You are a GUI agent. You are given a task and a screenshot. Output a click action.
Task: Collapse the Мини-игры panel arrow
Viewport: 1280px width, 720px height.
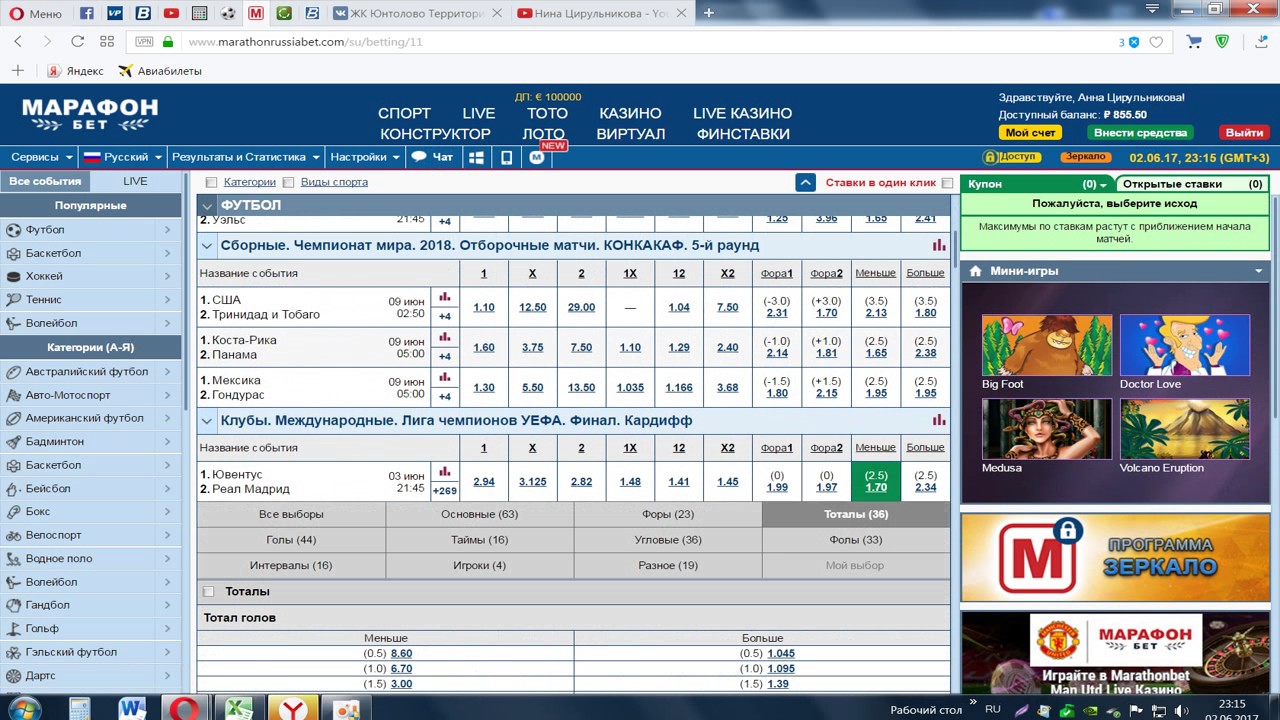click(1259, 271)
